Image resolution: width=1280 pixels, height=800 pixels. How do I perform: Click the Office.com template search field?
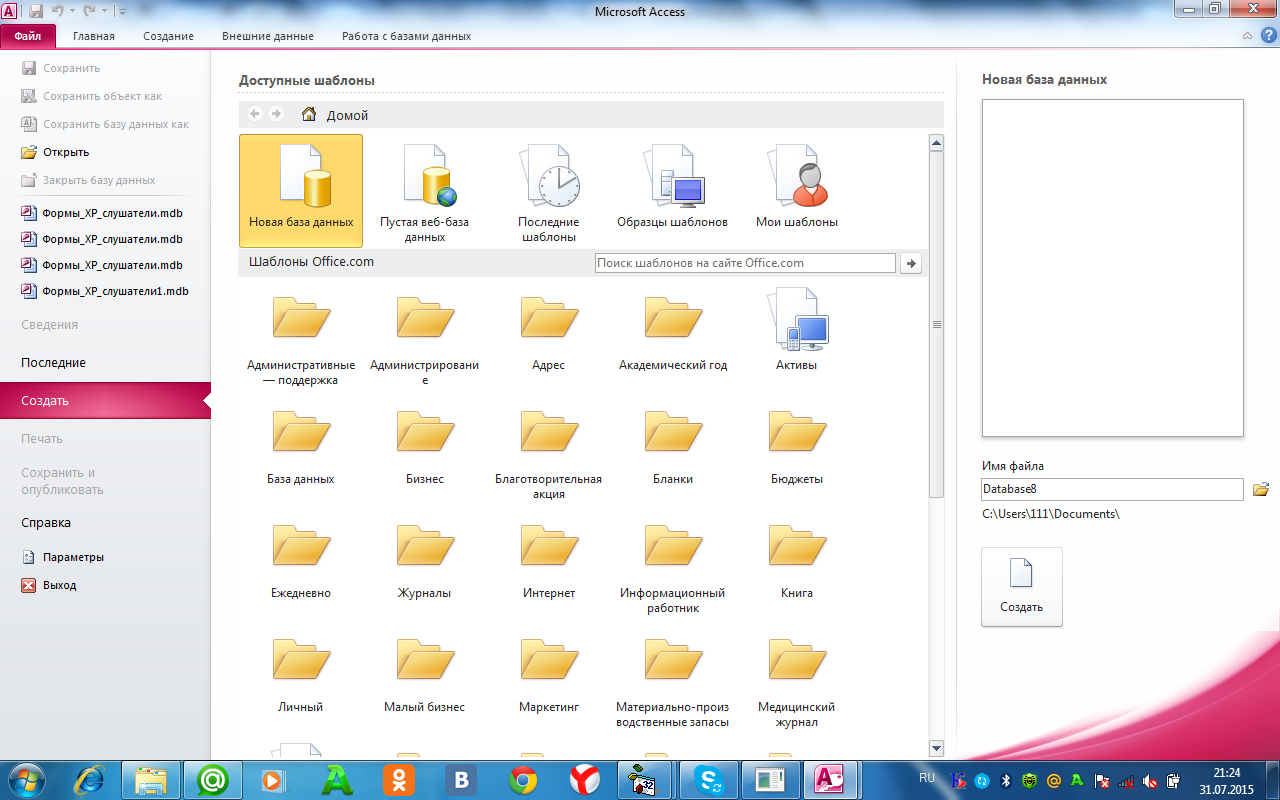click(745, 263)
